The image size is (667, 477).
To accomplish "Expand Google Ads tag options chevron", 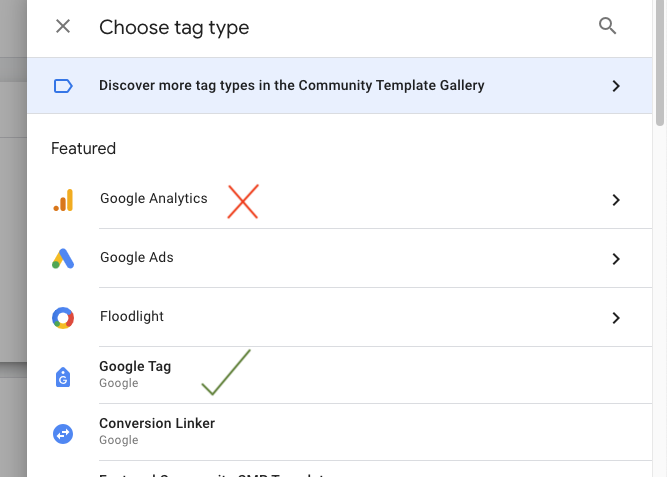I will pyautogui.click(x=616, y=259).
